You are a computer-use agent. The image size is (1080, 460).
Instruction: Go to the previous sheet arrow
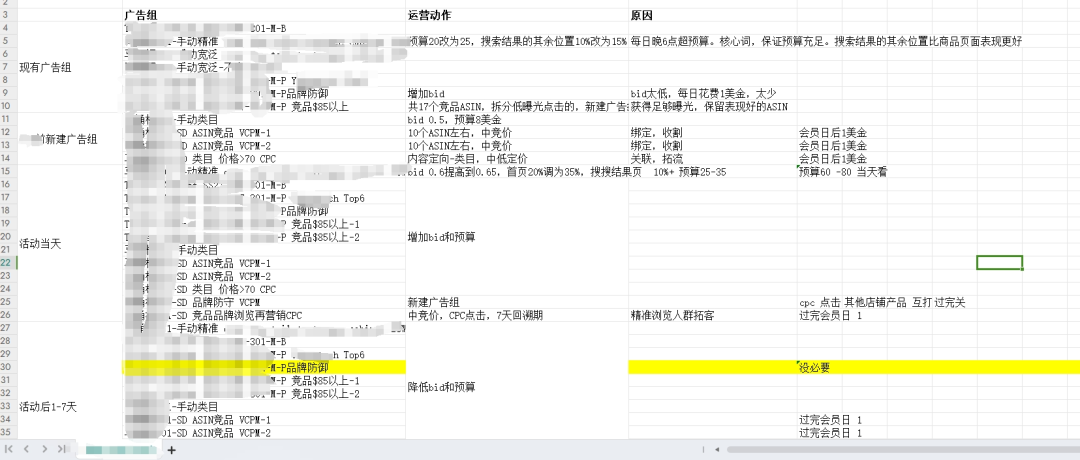click(26, 449)
